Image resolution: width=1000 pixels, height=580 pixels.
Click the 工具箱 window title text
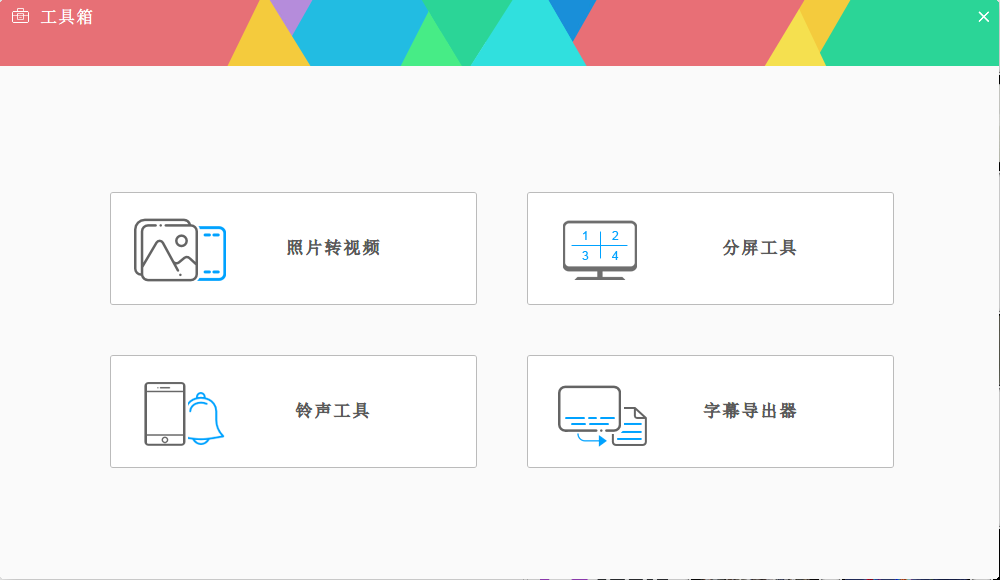[66, 17]
